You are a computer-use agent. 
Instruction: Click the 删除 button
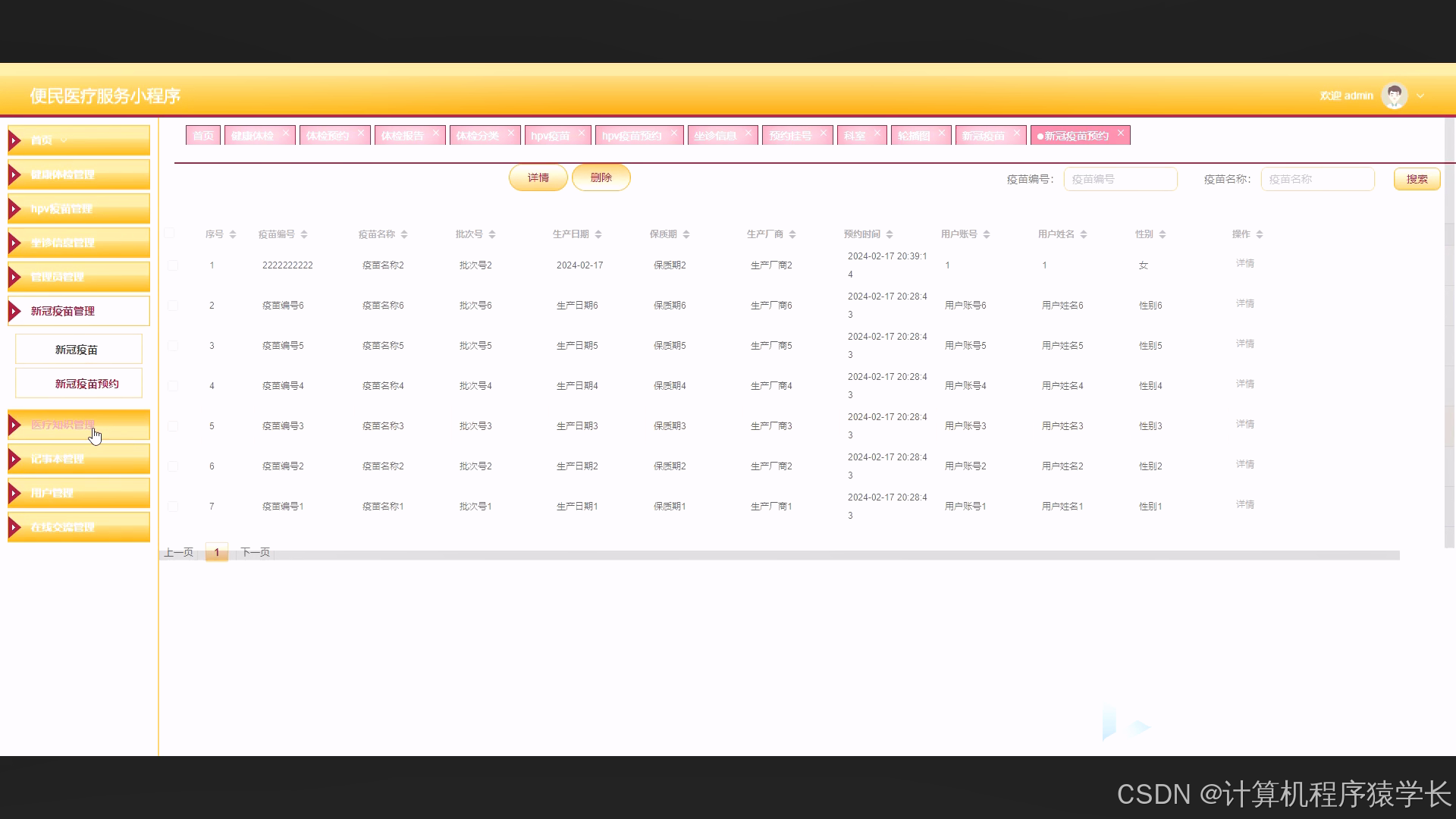point(601,177)
